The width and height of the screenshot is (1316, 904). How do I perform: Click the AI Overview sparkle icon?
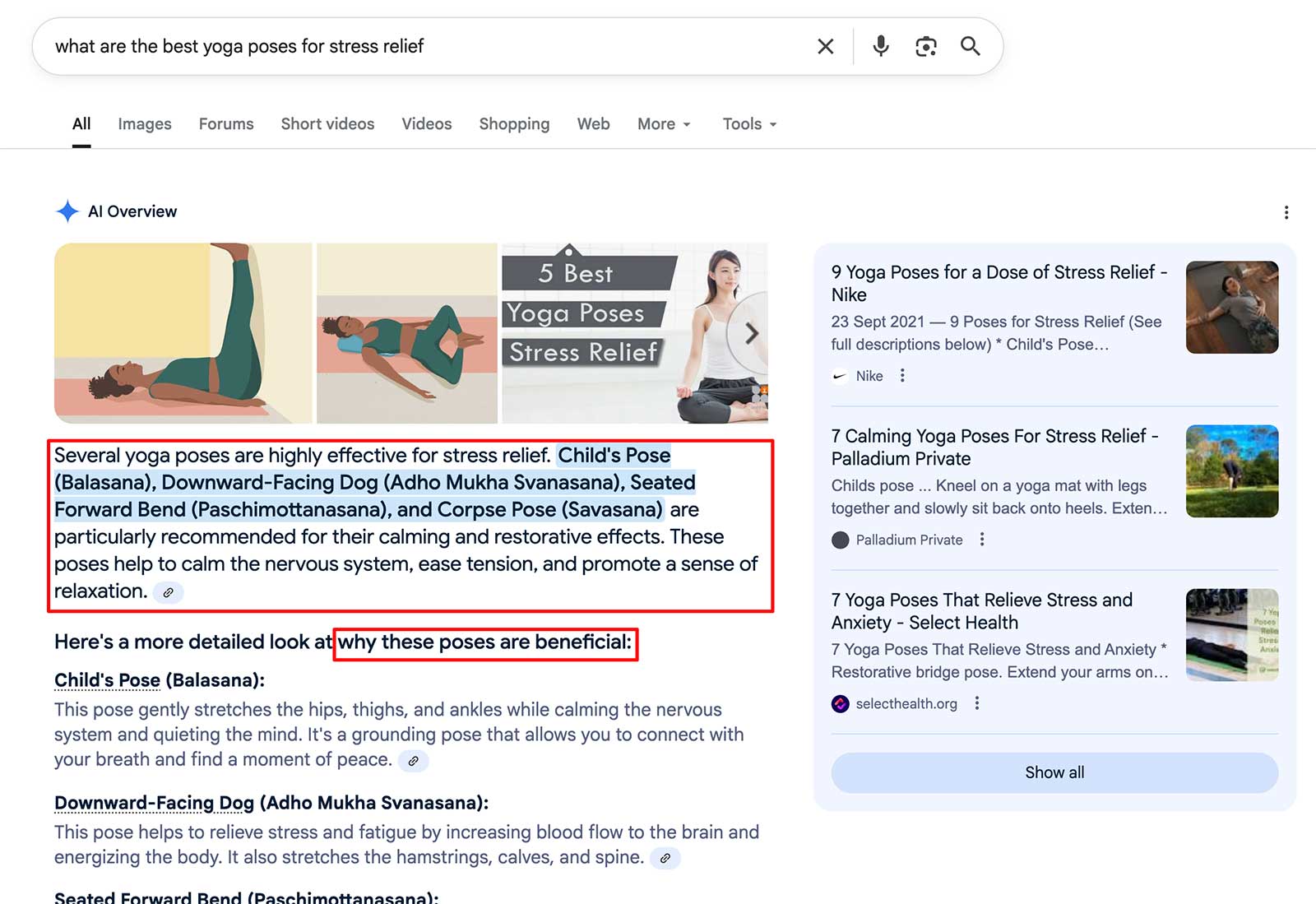tap(66, 211)
